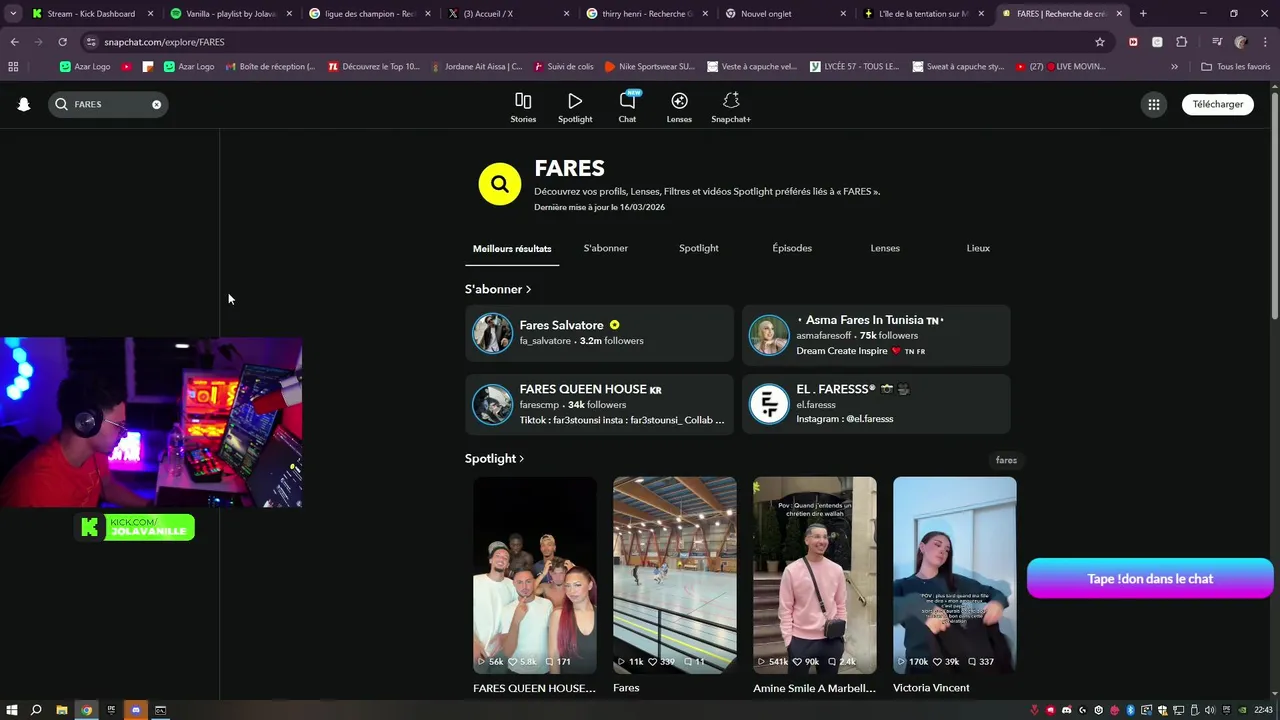
Task: Switch to the (3) Accueil / X tab
Action: click(508, 14)
